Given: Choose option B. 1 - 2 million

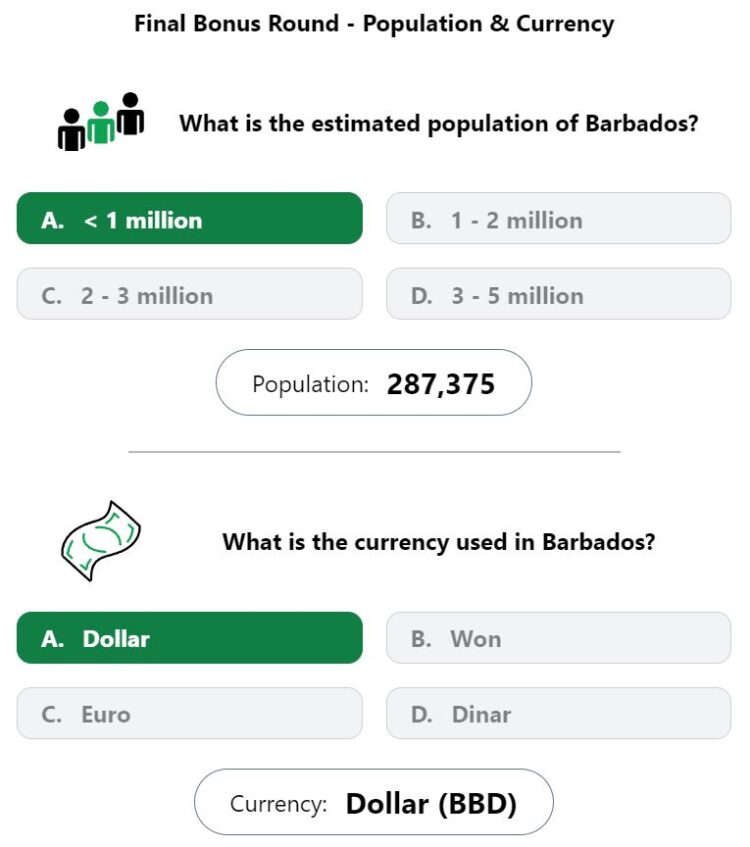Looking at the screenshot, I should [x=559, y=218].
